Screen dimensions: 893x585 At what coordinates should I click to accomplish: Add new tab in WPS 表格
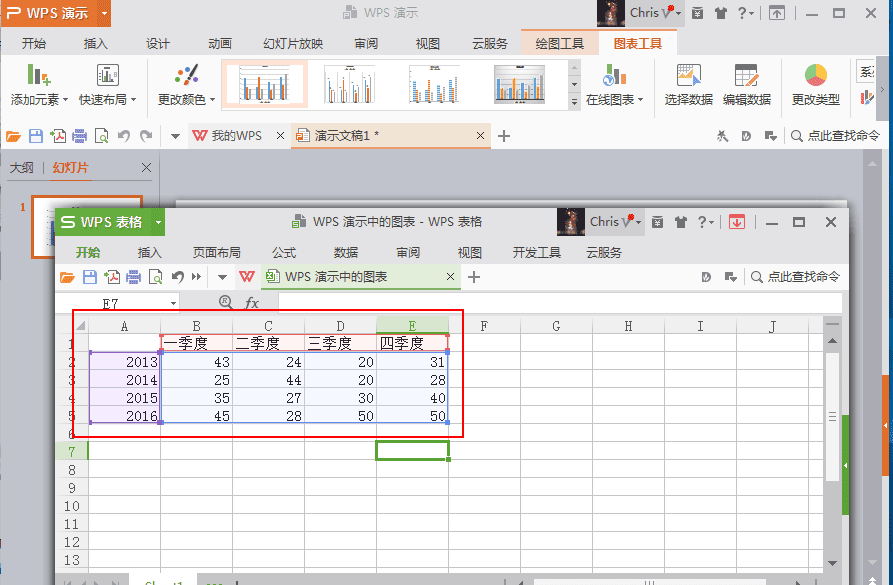pos(473,277)
